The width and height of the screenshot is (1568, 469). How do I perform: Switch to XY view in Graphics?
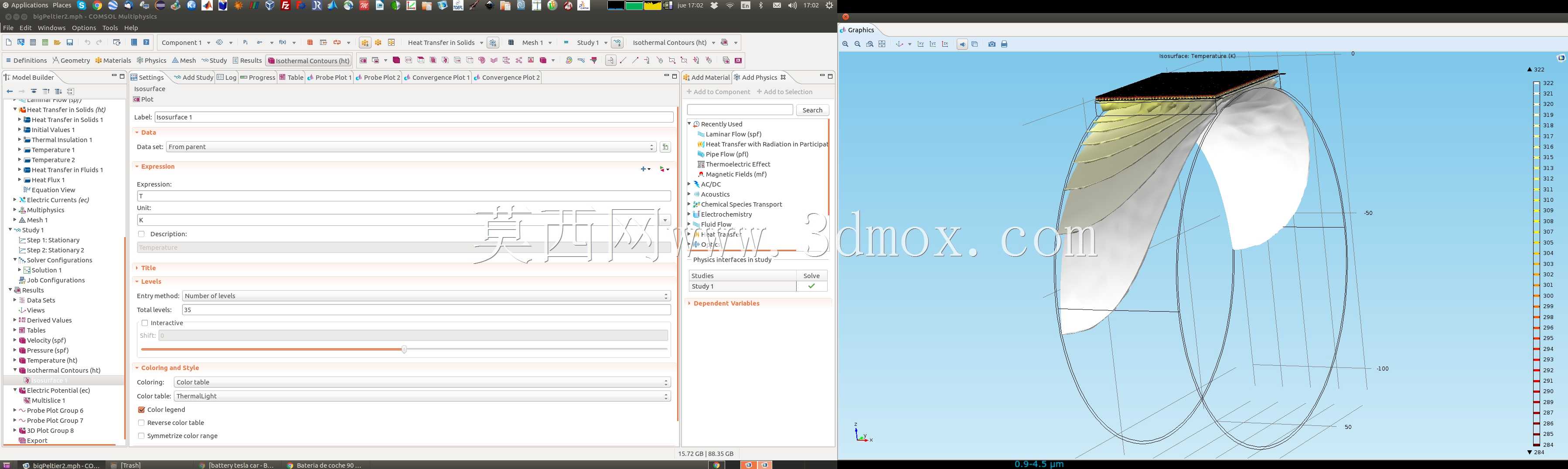921,44
